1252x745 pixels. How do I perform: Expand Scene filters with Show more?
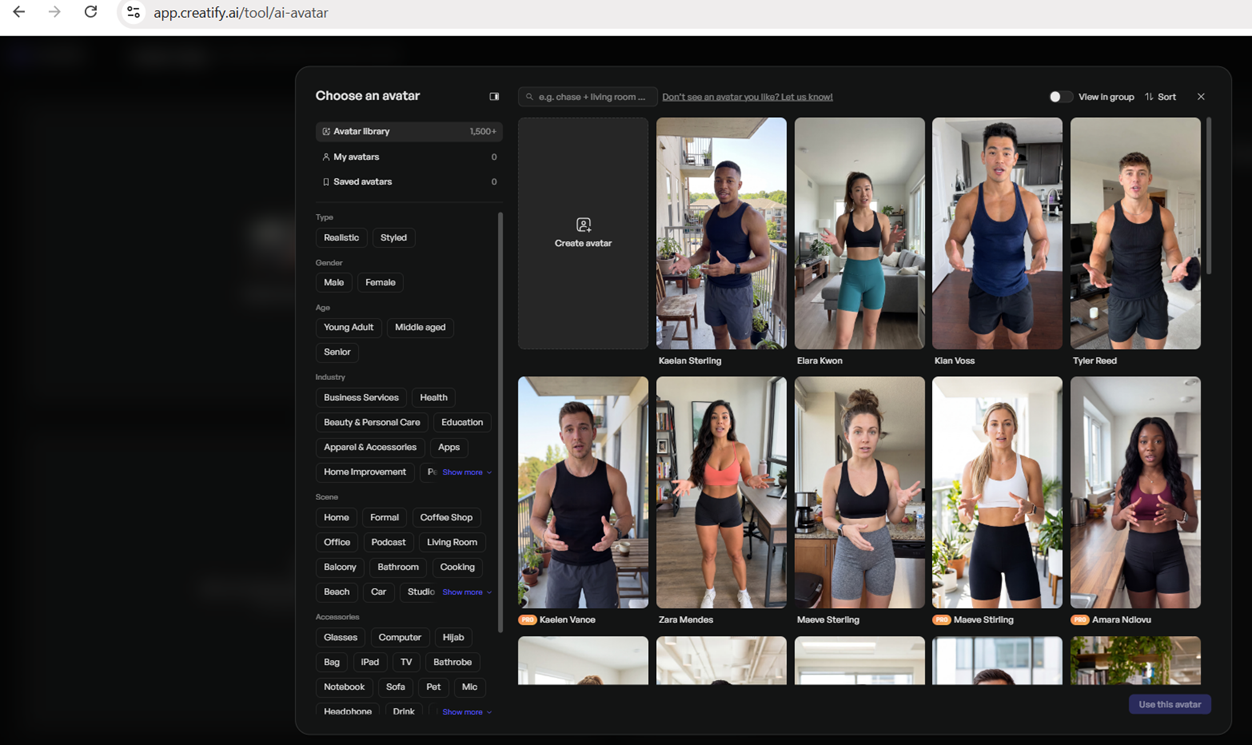tap(467, 592)
